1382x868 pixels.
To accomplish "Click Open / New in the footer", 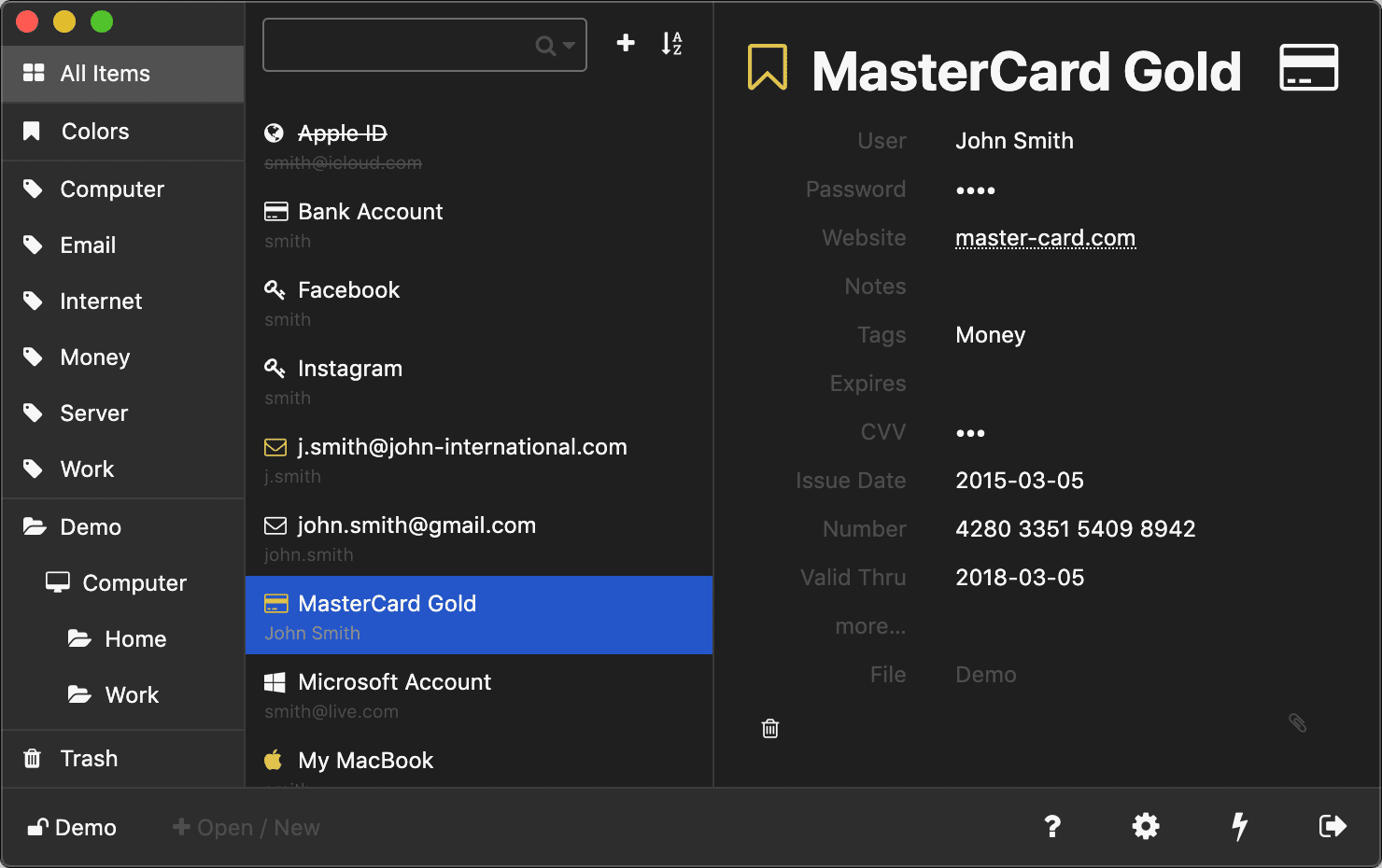I will click(247, 828).
